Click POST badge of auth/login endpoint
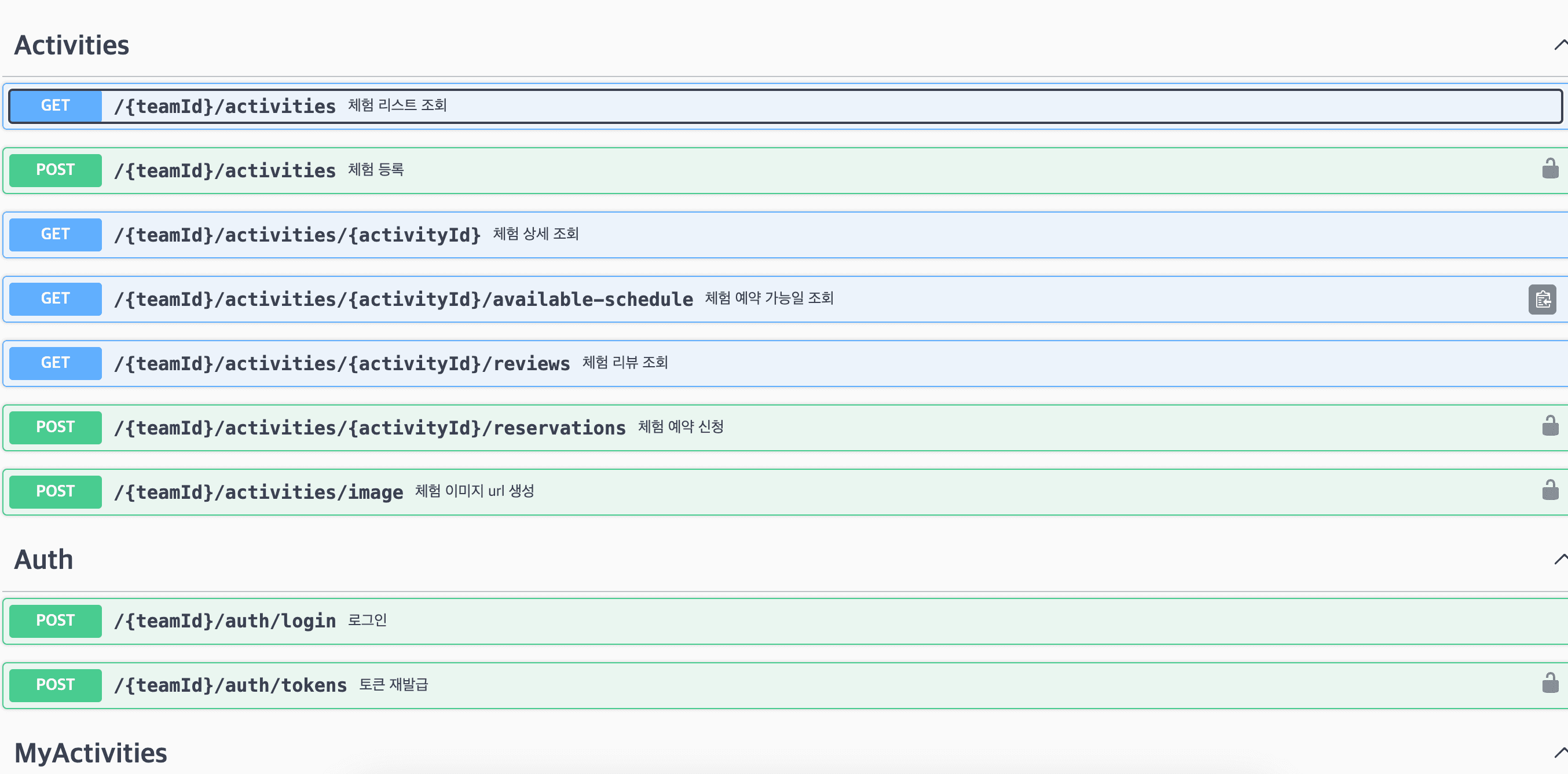Image resolution: width=1568 pixels, height=774 pixels. coord(56,620)
